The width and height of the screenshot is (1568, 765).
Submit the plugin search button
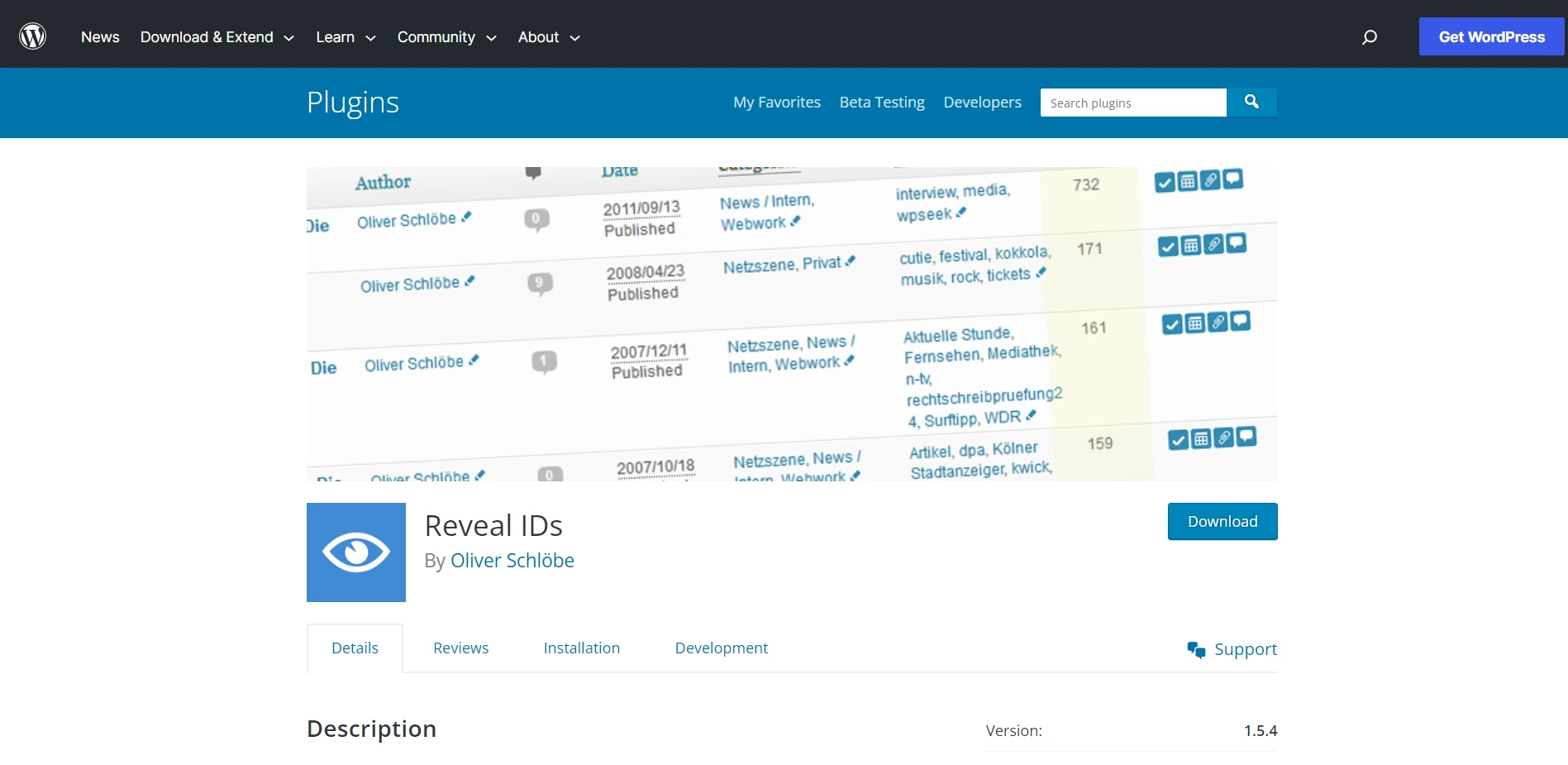point(1251,102)
